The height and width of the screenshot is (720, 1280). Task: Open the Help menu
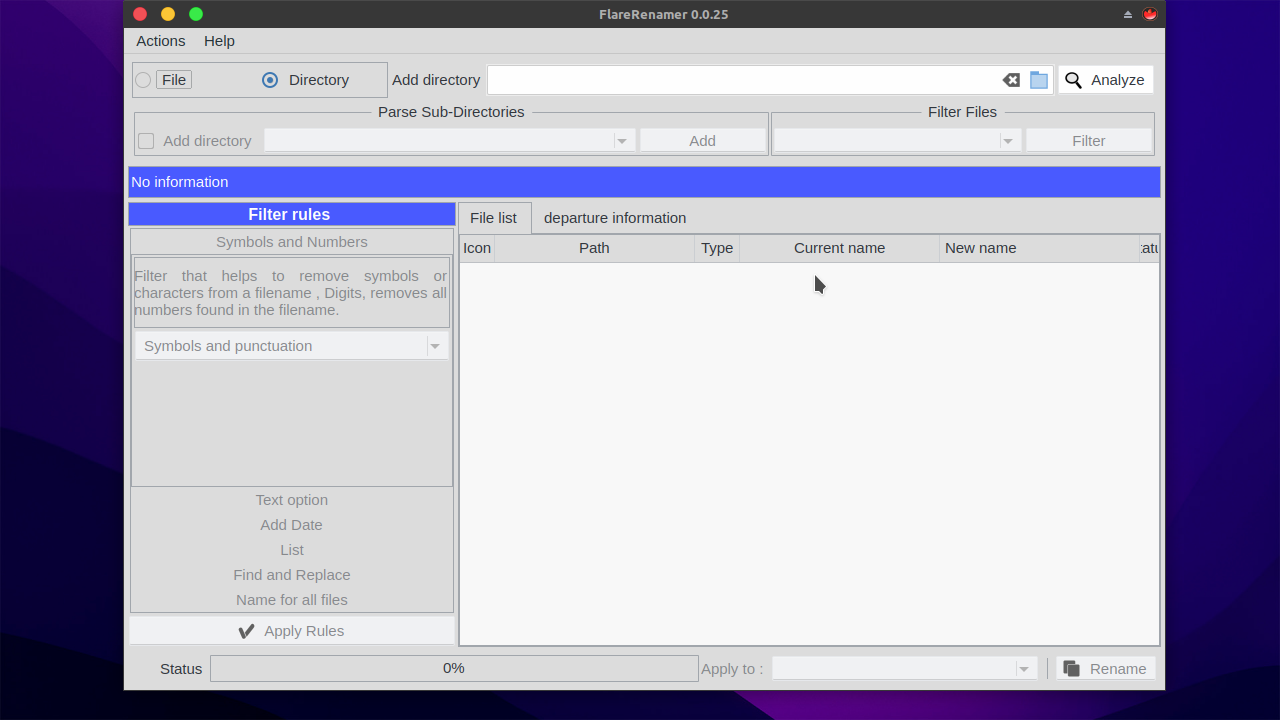click(x=219, y=41)
